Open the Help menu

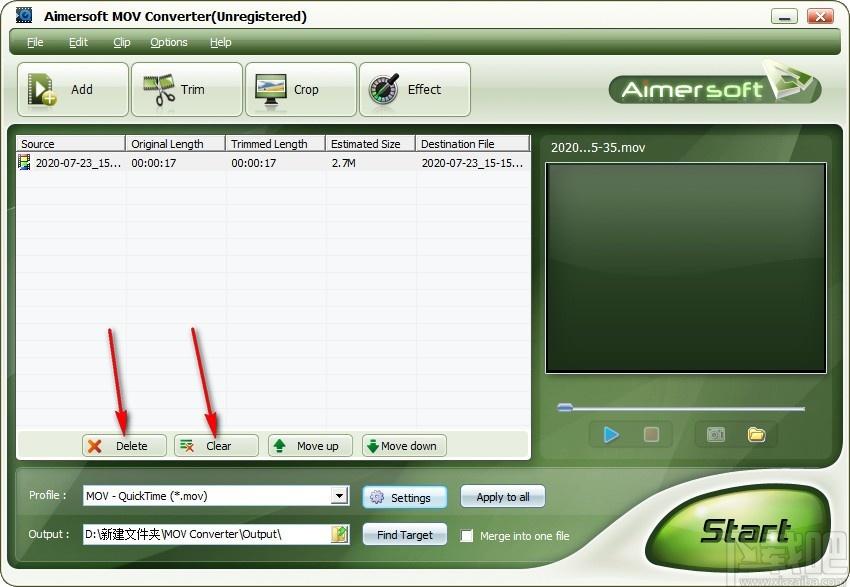click(221, 42)
